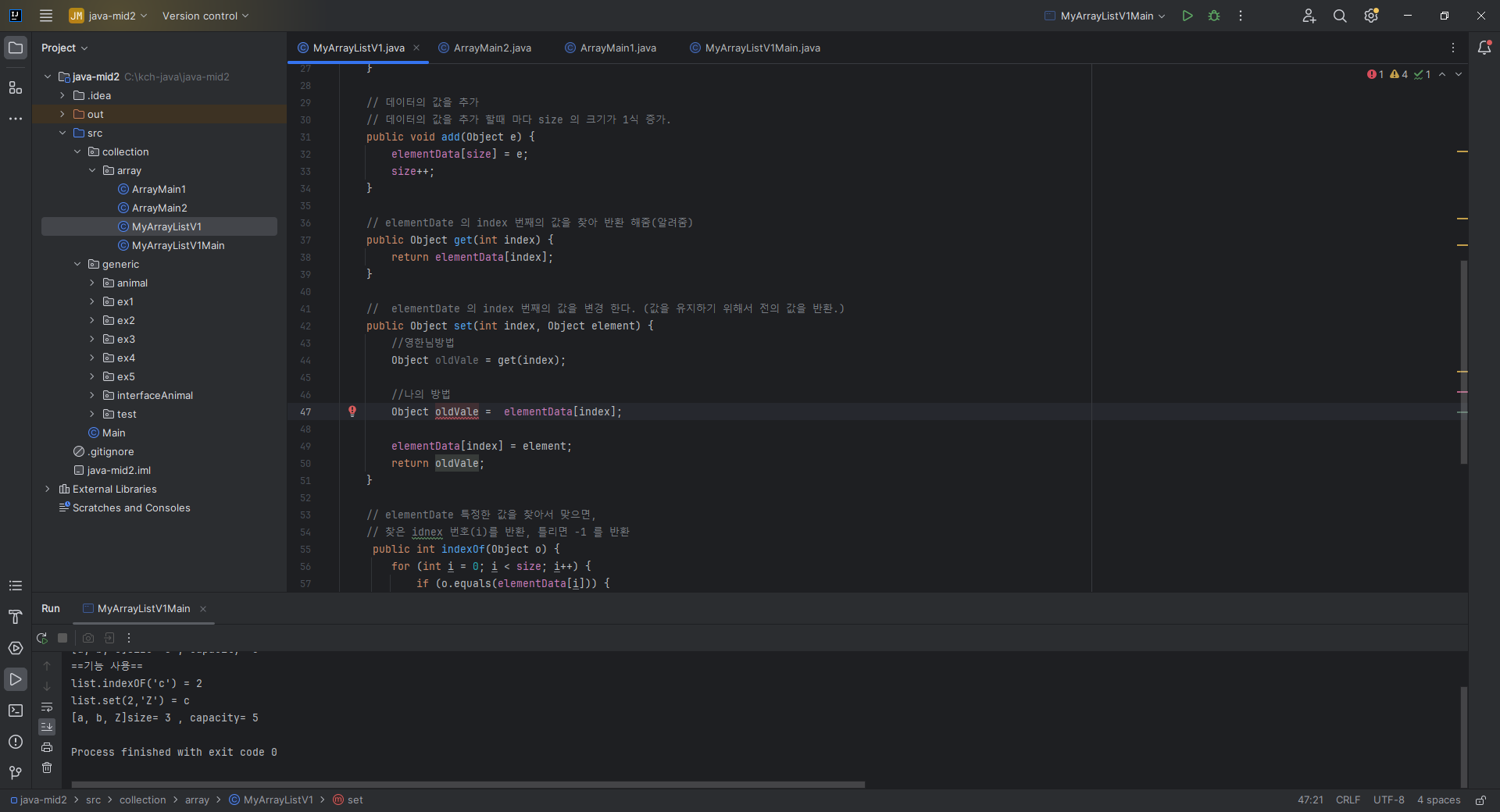Viewport: 1500px width, 812px height.
Task: Click the thread dump camera icon
Action: pos(88,638)
